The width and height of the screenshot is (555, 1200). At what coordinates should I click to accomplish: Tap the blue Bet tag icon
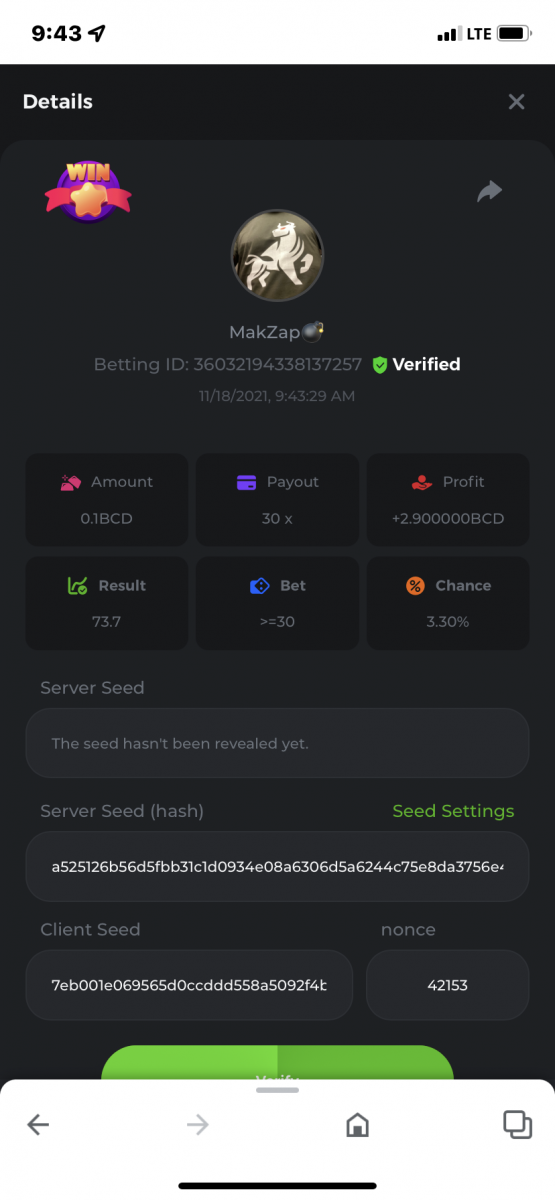pyautogui.click(x=259, y=586)
